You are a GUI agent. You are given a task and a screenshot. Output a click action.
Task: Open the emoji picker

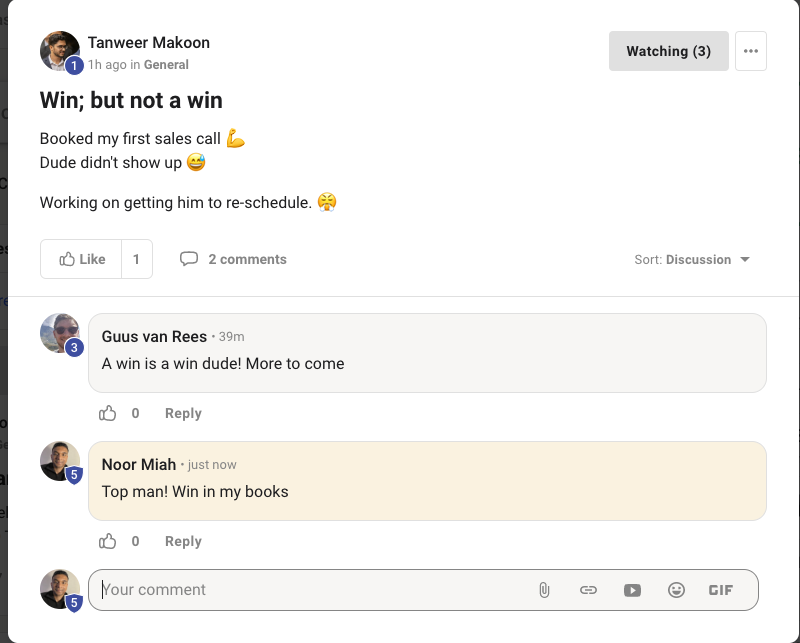tap(677, 590)
